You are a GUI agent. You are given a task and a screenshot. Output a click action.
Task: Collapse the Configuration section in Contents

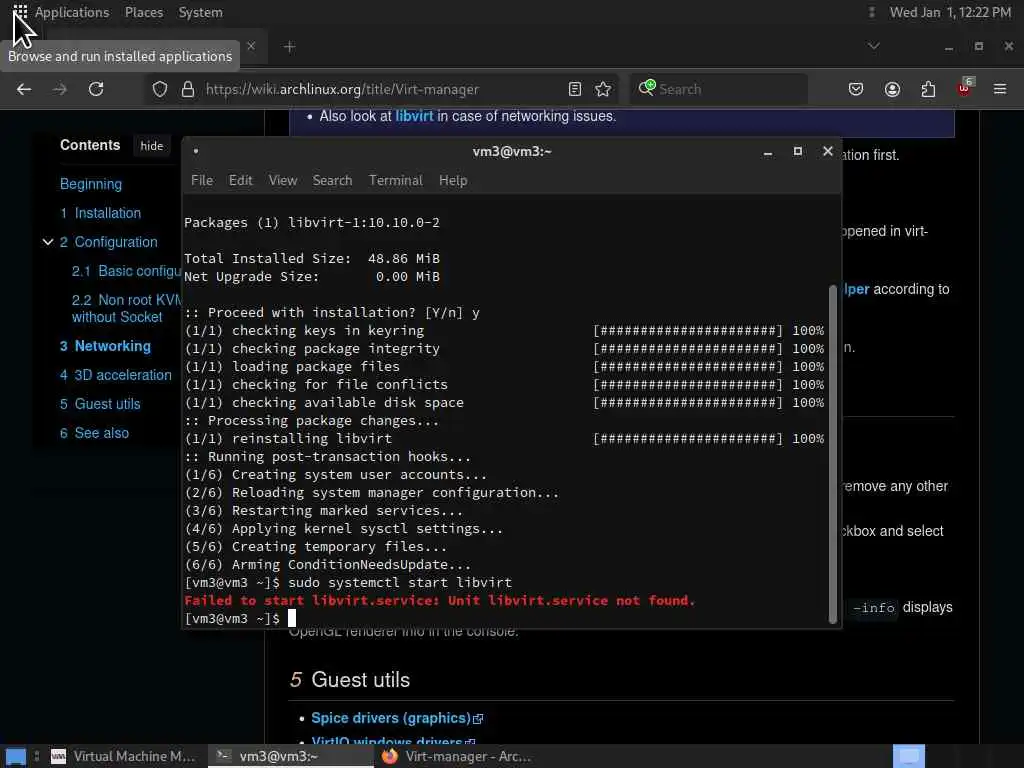(x=48, y=242)
